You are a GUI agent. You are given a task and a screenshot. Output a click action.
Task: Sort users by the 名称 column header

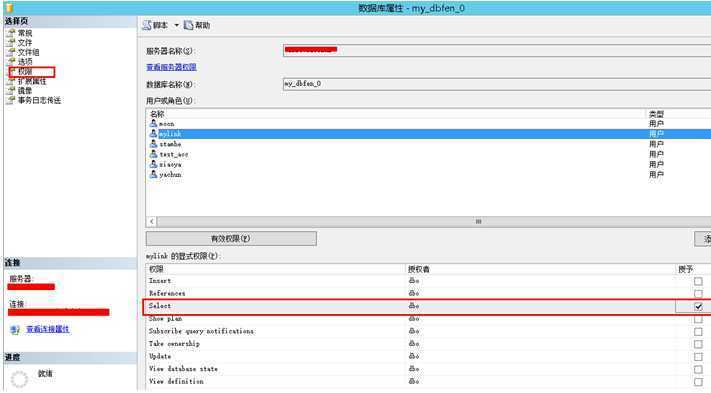tap(396, 114)
